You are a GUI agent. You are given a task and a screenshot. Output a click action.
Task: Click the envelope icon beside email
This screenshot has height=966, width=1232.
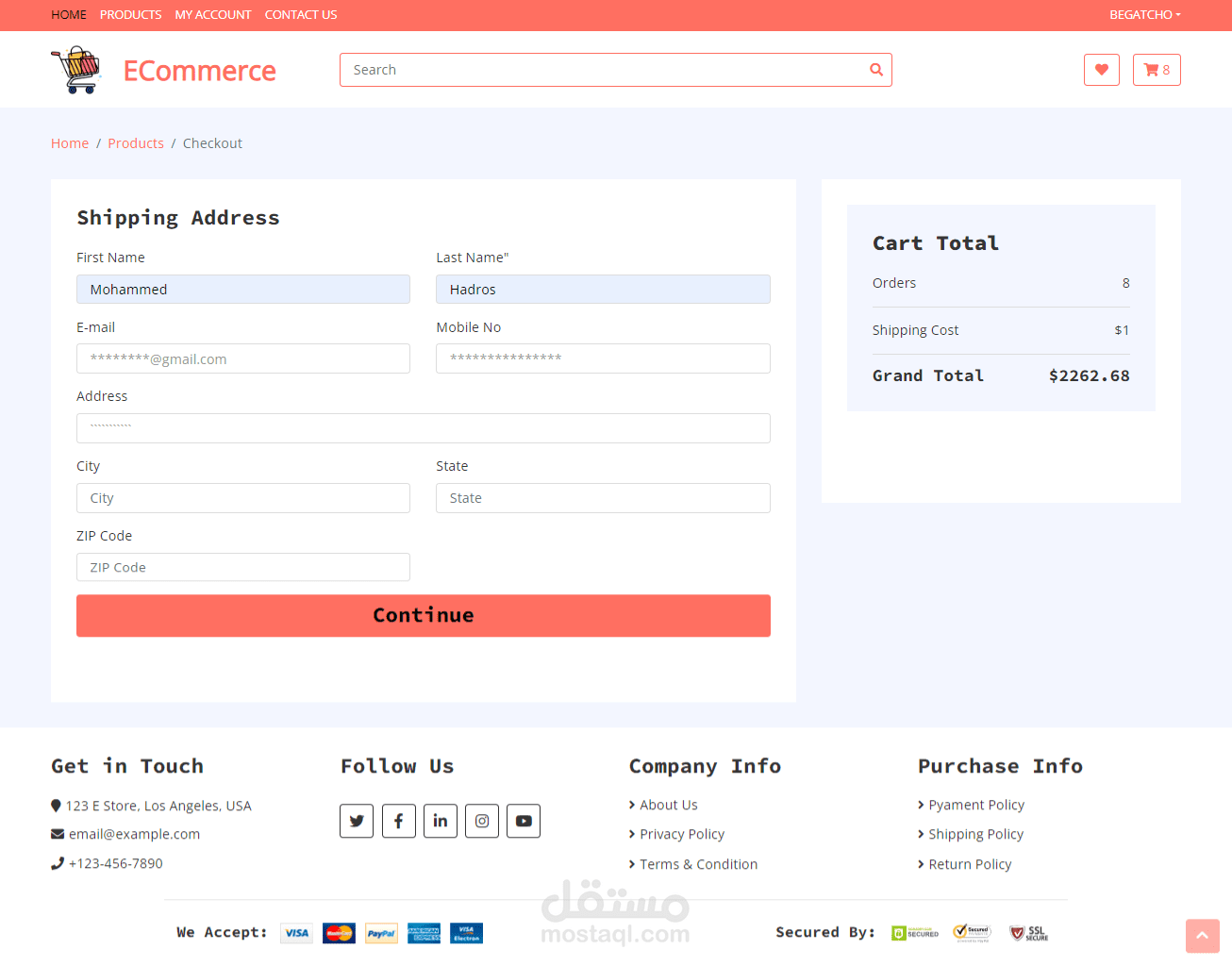coord(58,834)
